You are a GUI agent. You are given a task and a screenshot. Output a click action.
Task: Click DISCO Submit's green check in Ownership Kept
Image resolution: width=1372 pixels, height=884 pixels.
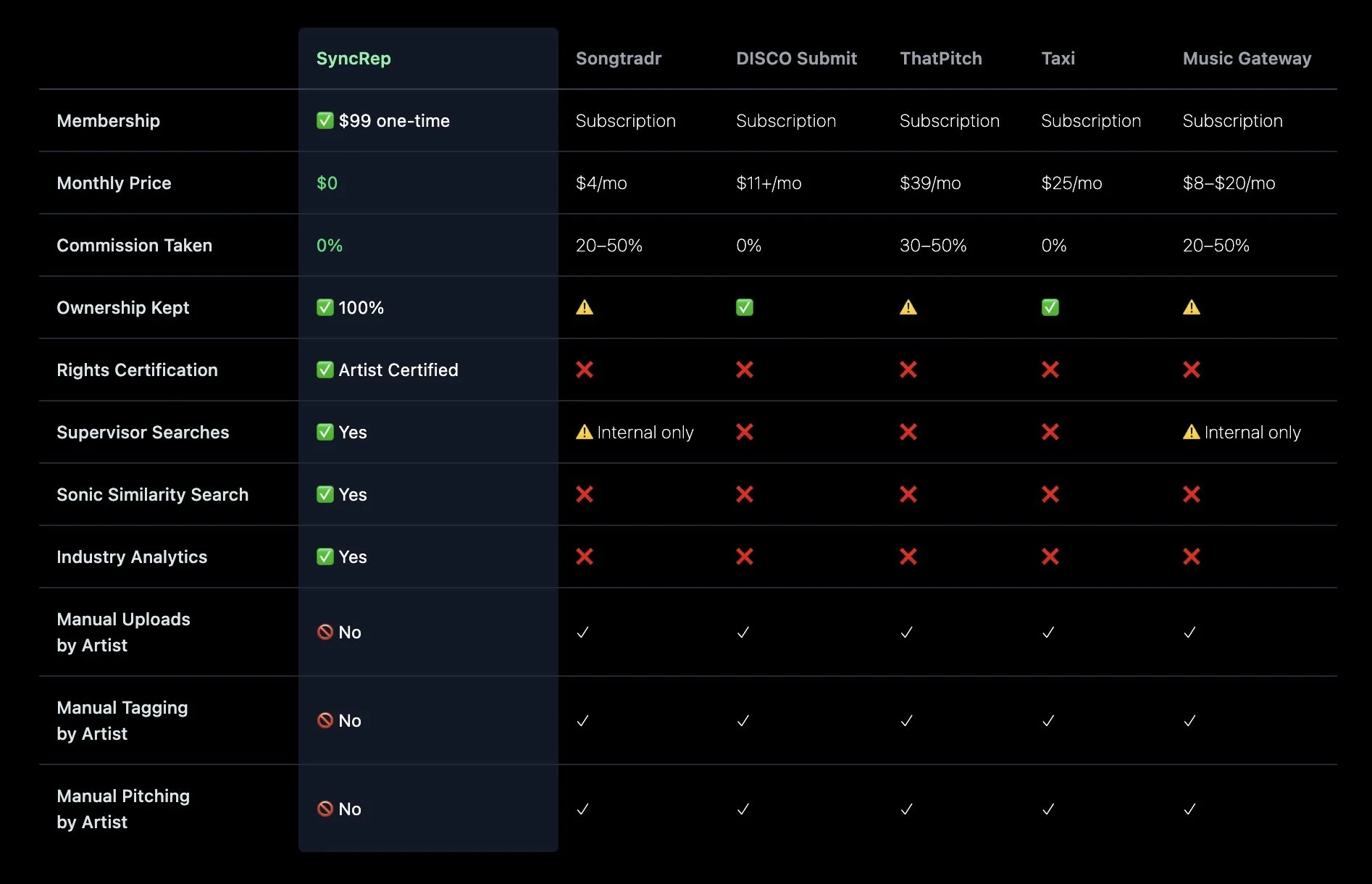pyautogui.click(x=745, y=307)
